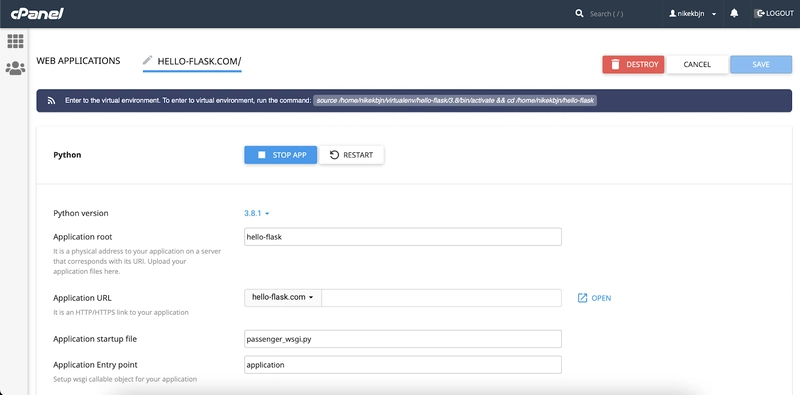Screen dimensions: 800x395
Task: Open the hello-flask.com domain dropdown
Action: coord(283,297)
